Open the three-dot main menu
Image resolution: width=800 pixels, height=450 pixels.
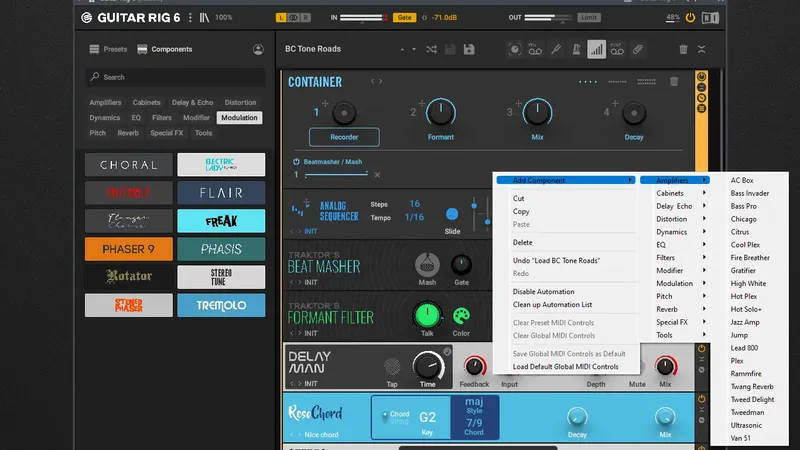point(190,17)
